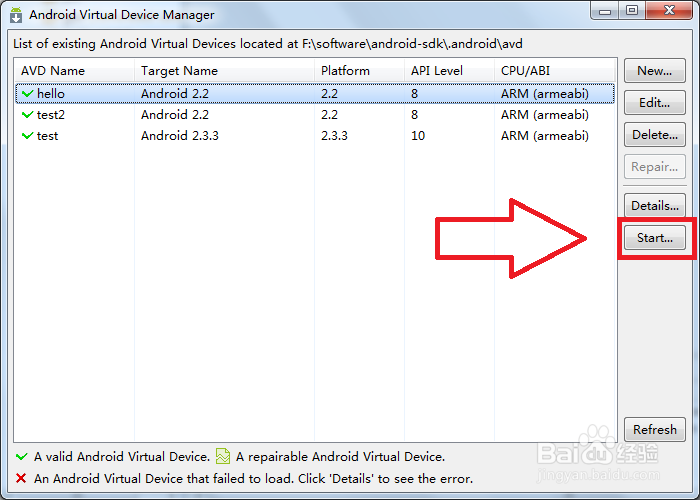Select the 'hello' AVD row
Viewport: 700px width, 500px height.
click(315, 94)
